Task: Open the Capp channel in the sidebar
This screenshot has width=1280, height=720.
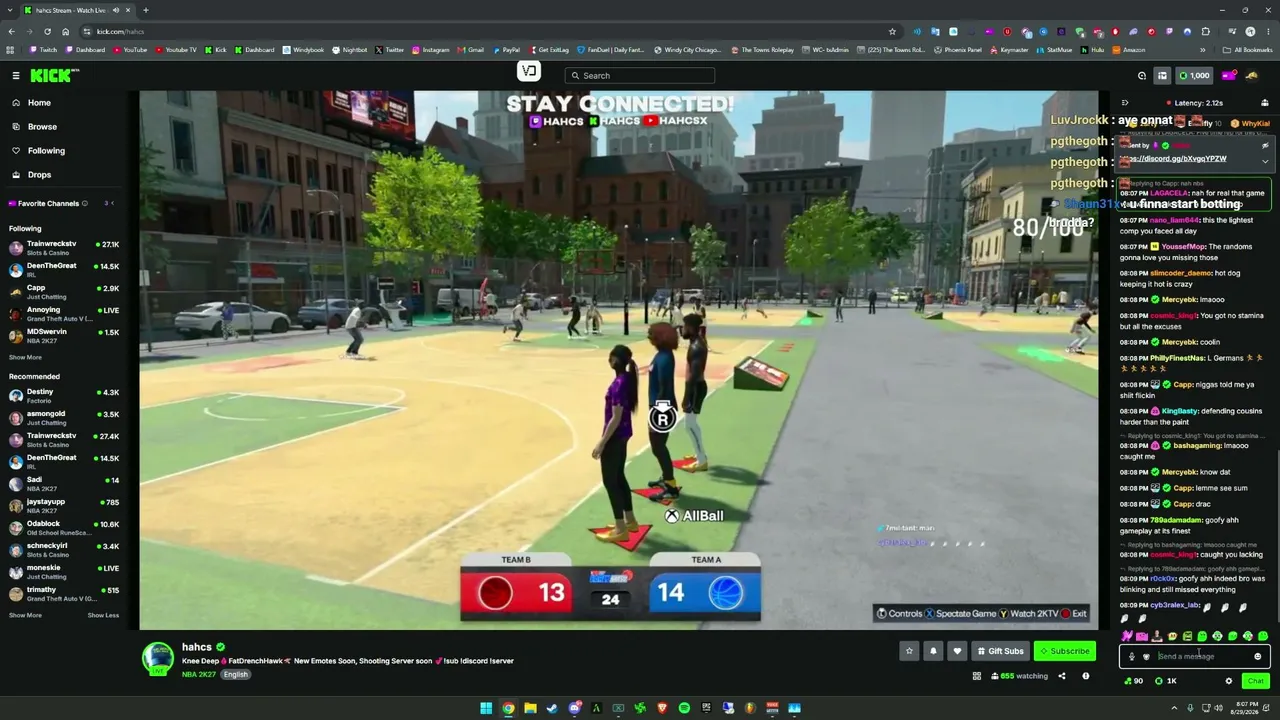Action: [64, 292]
